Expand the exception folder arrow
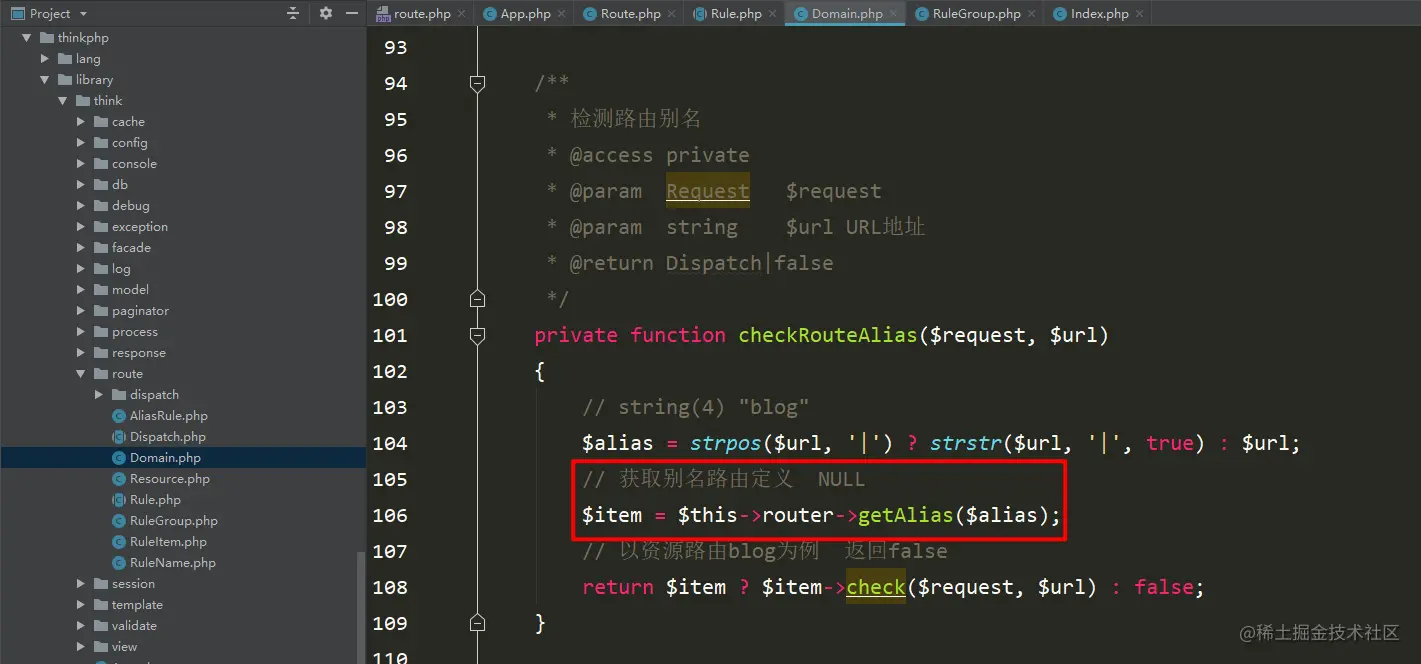The height and width of the screenshot is (664, 1421). 81,227
